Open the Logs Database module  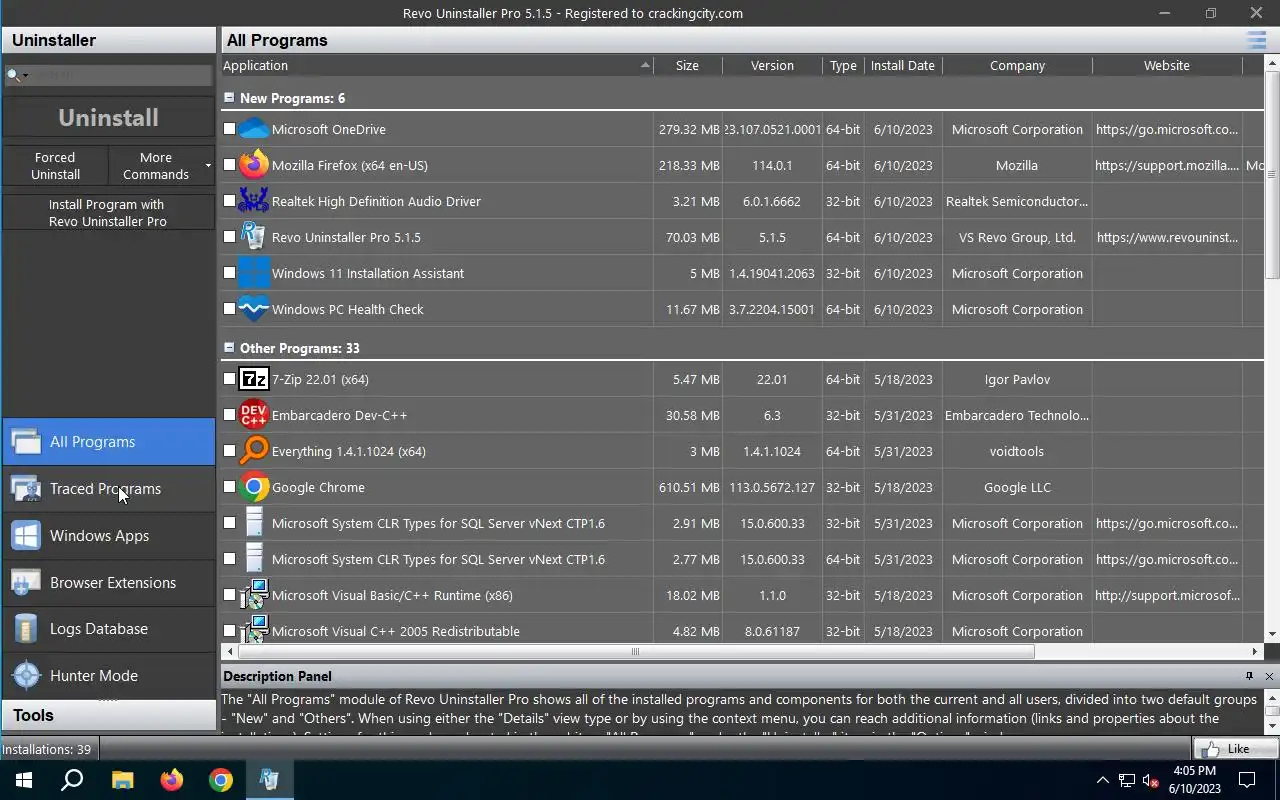coord(108,629)
